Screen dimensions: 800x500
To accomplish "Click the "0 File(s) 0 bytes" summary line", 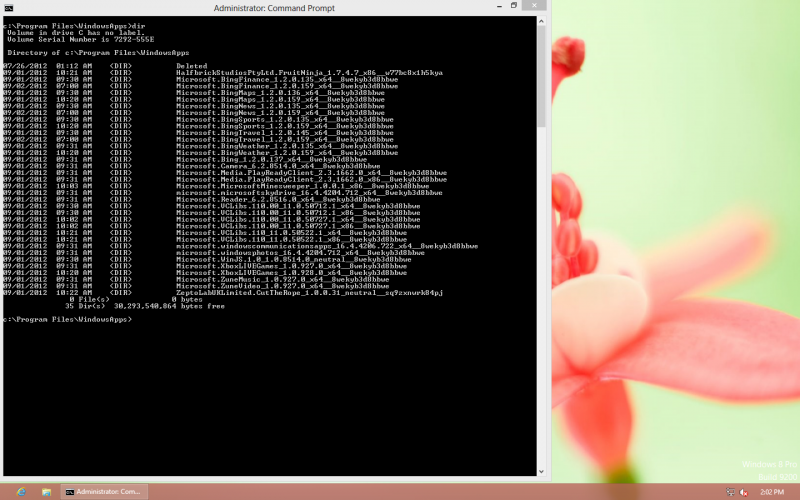I will (x=136, y=299).
